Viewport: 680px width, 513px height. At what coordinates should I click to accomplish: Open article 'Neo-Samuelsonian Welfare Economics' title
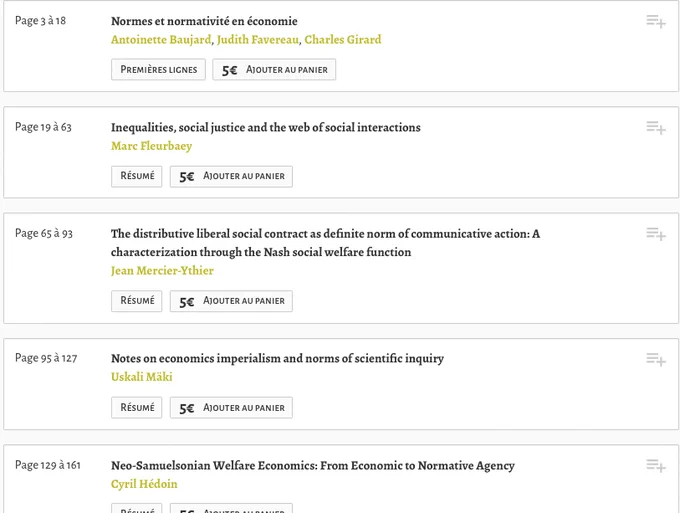tap(313, 465)
